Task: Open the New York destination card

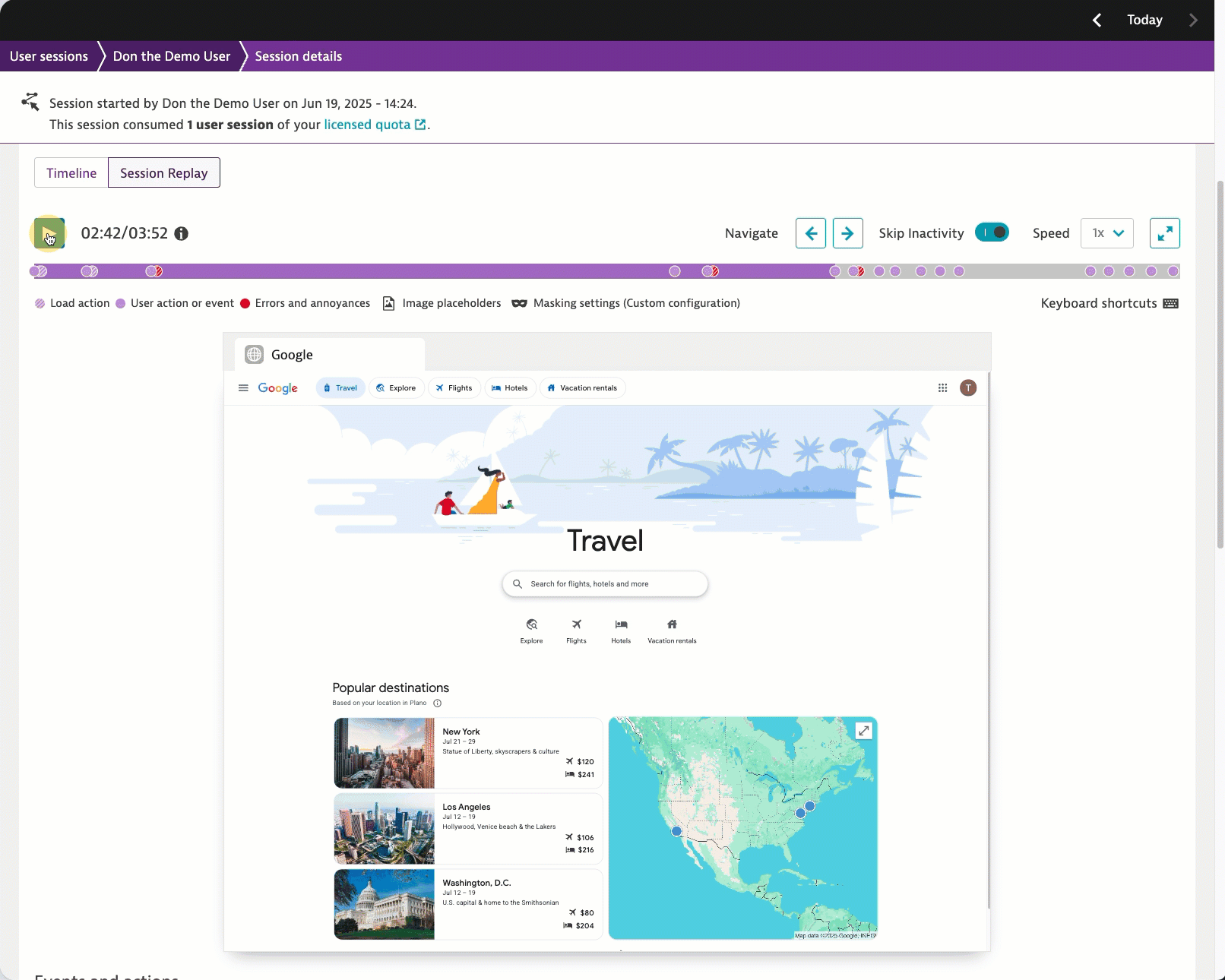Action: point(468,753)
